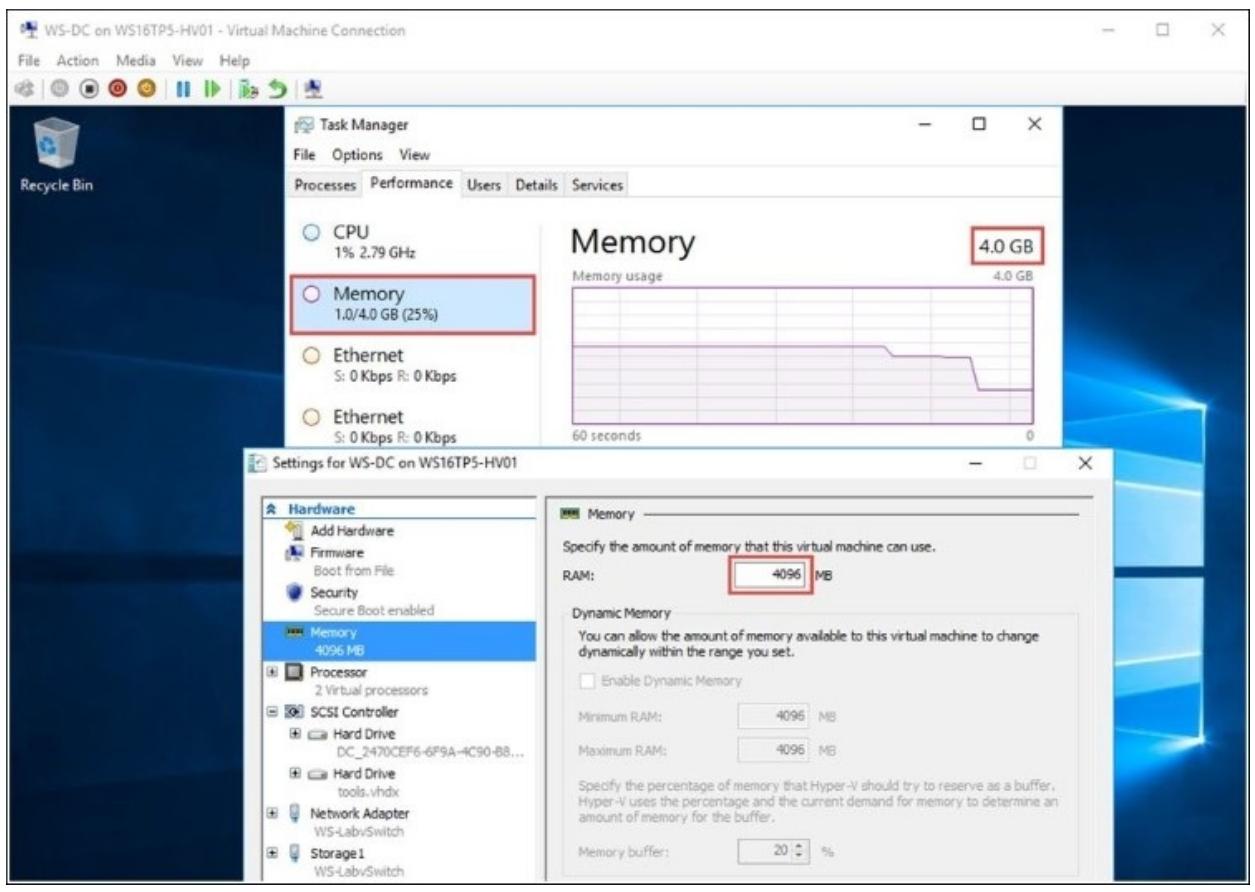Click the RAM field showing 4096

point(770,575)
